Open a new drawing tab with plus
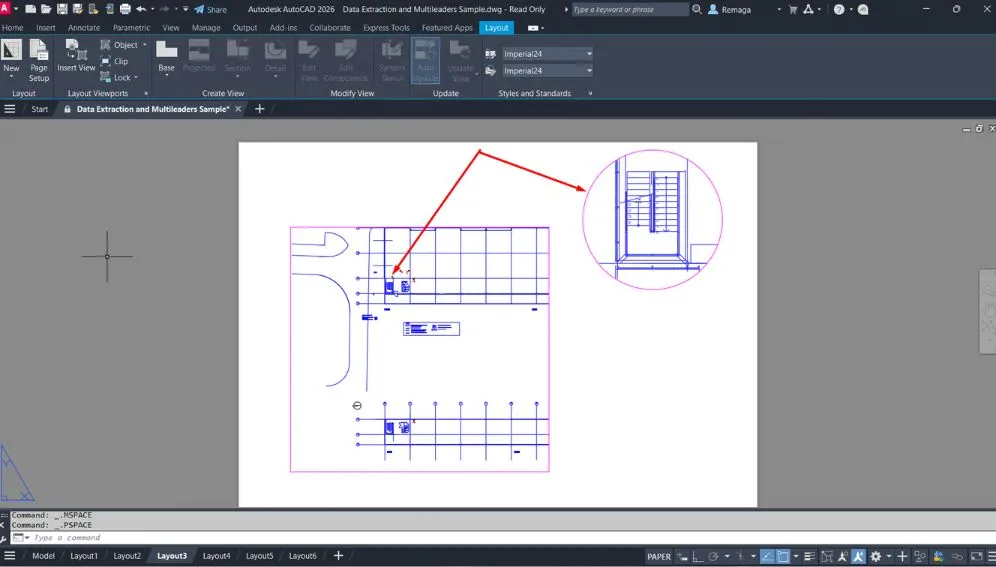The width and height of the screenshot is (996, 567). pos(259,109)
